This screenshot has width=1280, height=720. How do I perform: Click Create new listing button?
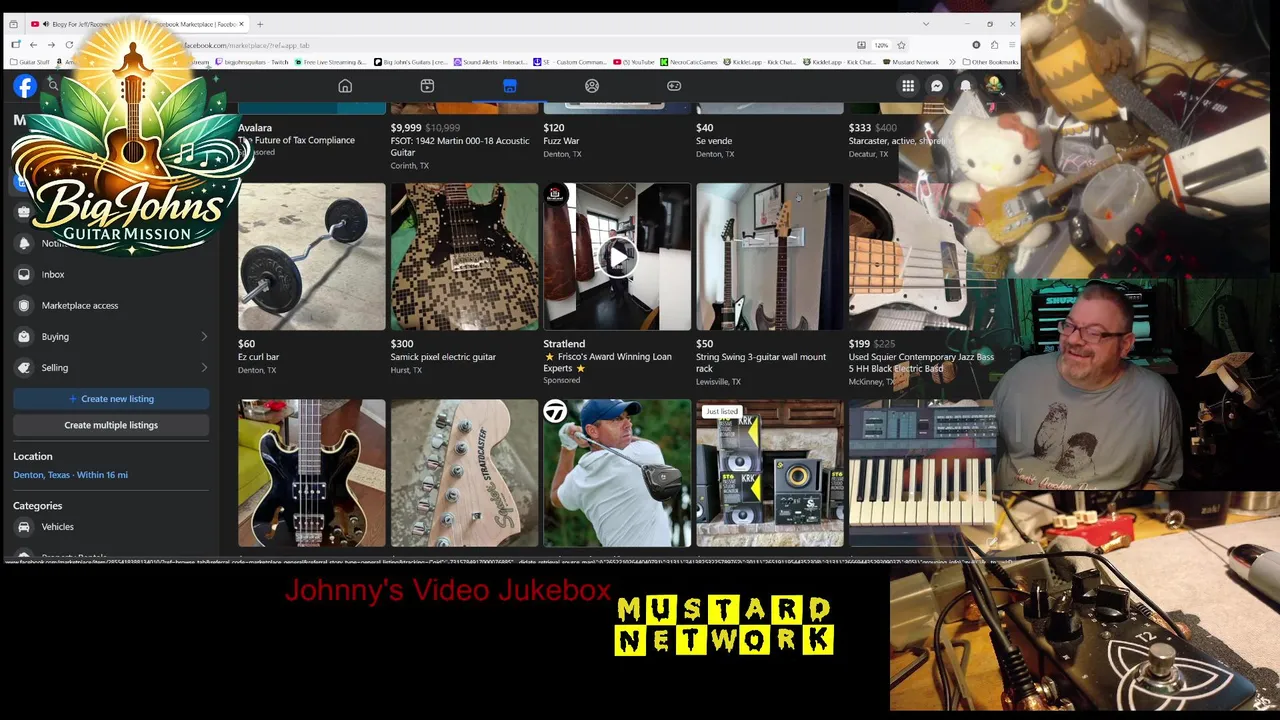coord(111,399)
